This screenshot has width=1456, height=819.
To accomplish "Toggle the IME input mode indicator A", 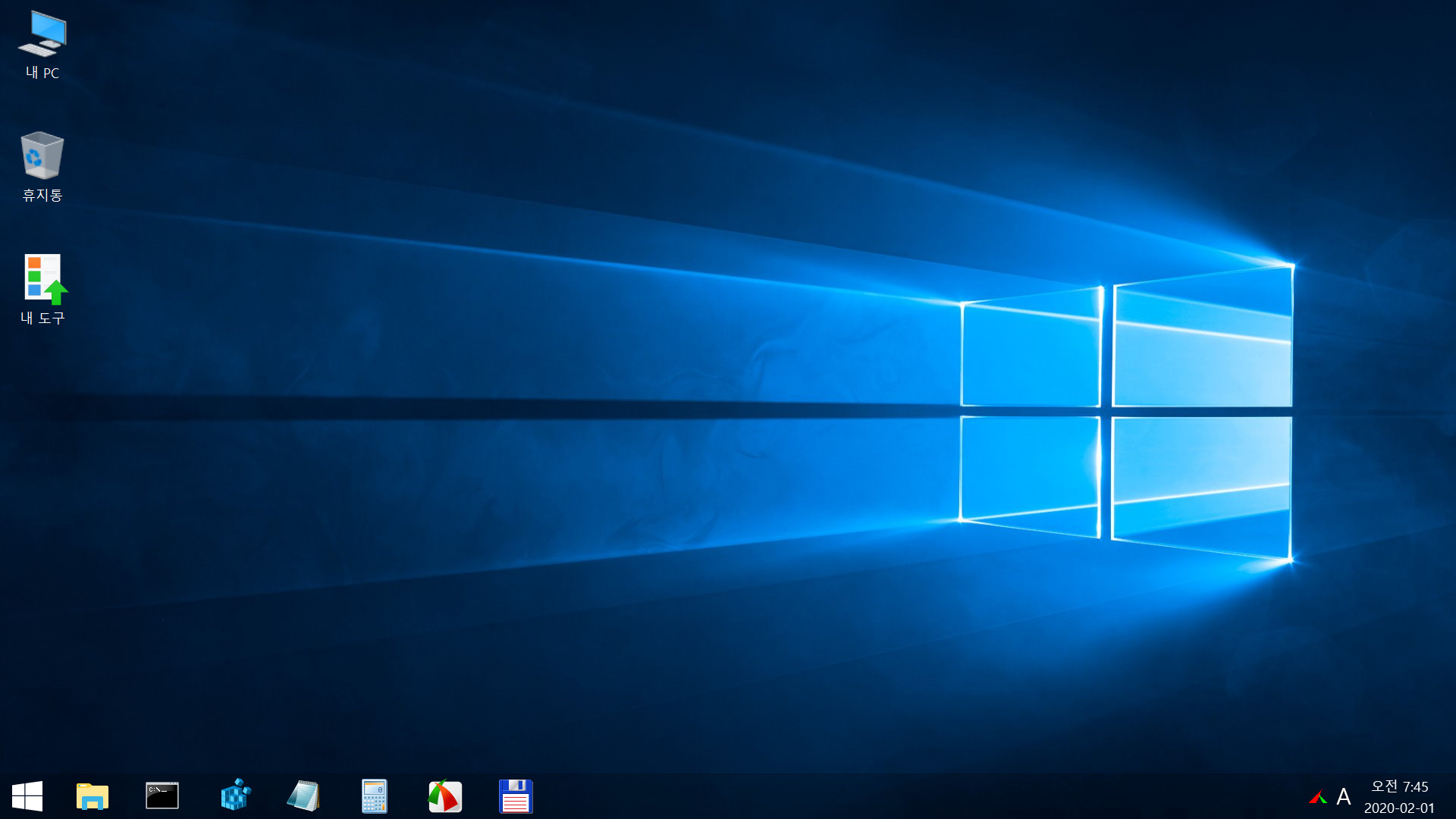I will (1343, 797).
